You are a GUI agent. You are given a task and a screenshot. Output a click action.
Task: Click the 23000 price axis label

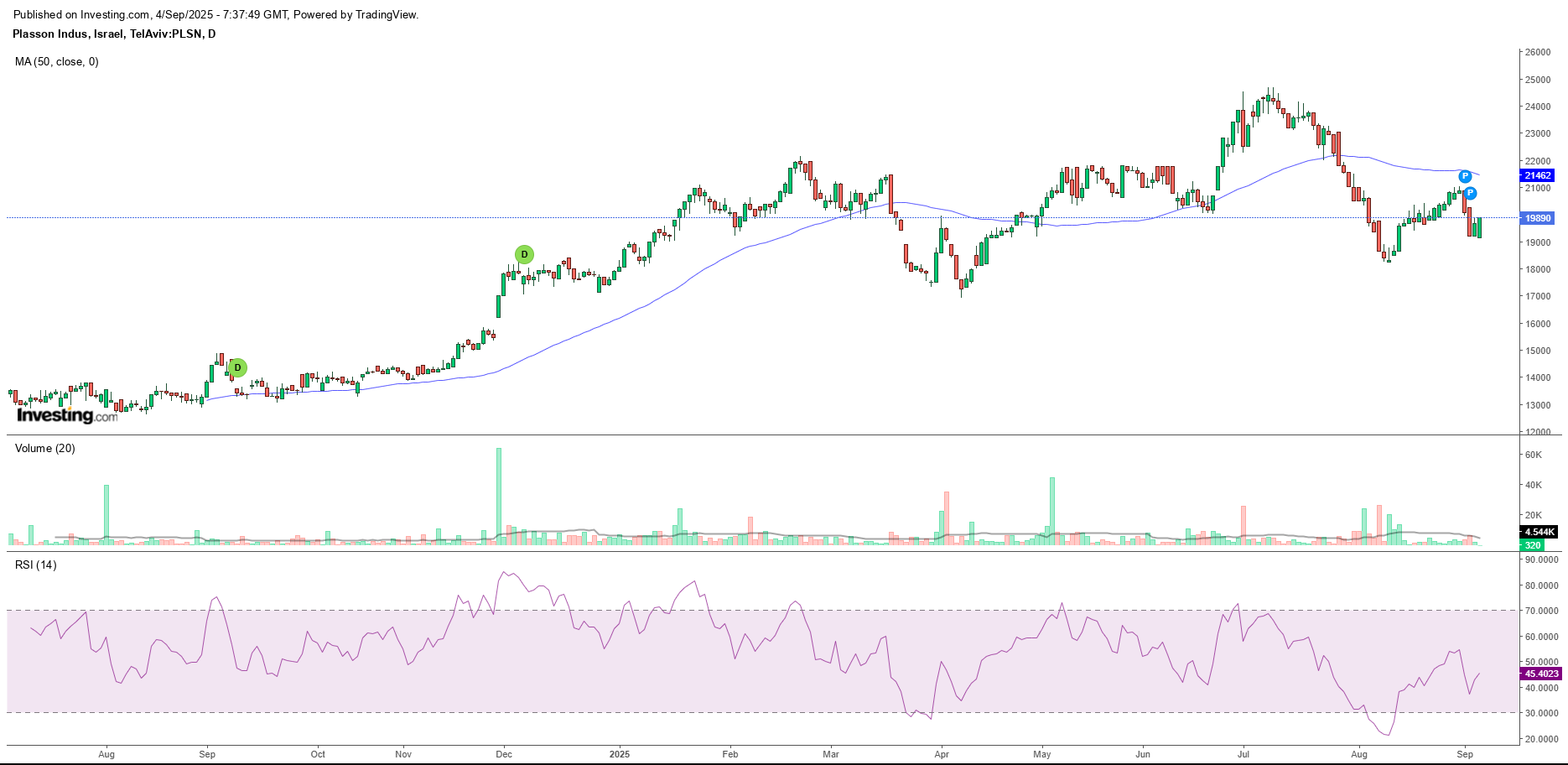pos(1538,133)
